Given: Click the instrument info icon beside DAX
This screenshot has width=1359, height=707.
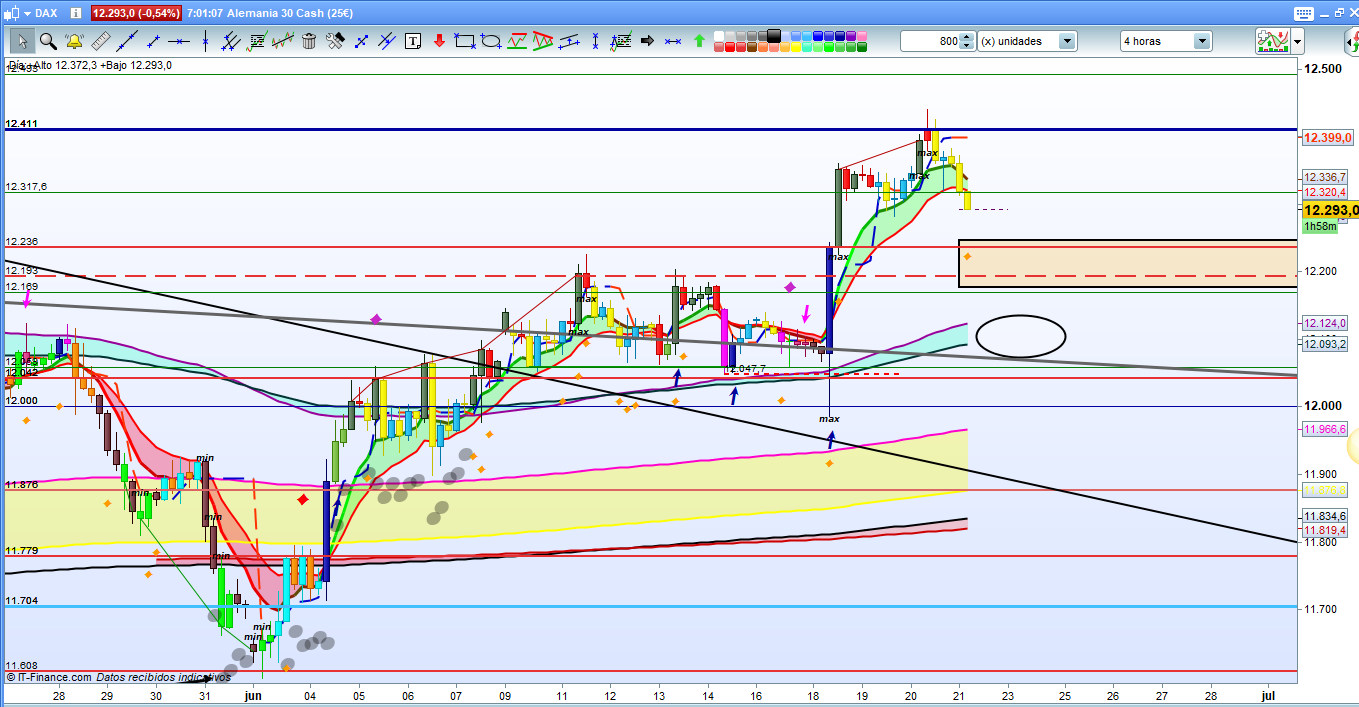Looking at the screenshot, I should click(74, 13).
